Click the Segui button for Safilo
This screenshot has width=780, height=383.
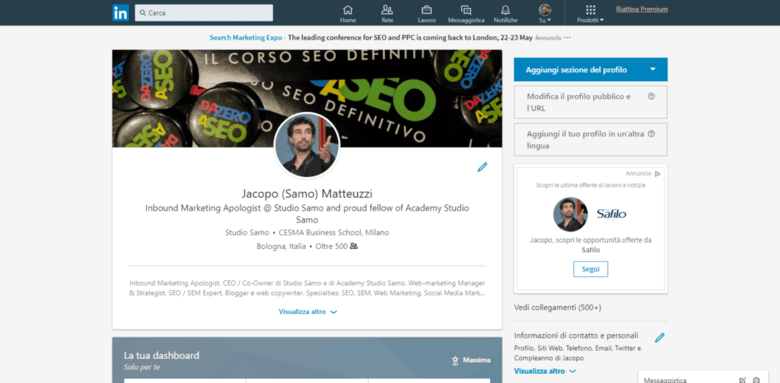coord(590,269)
